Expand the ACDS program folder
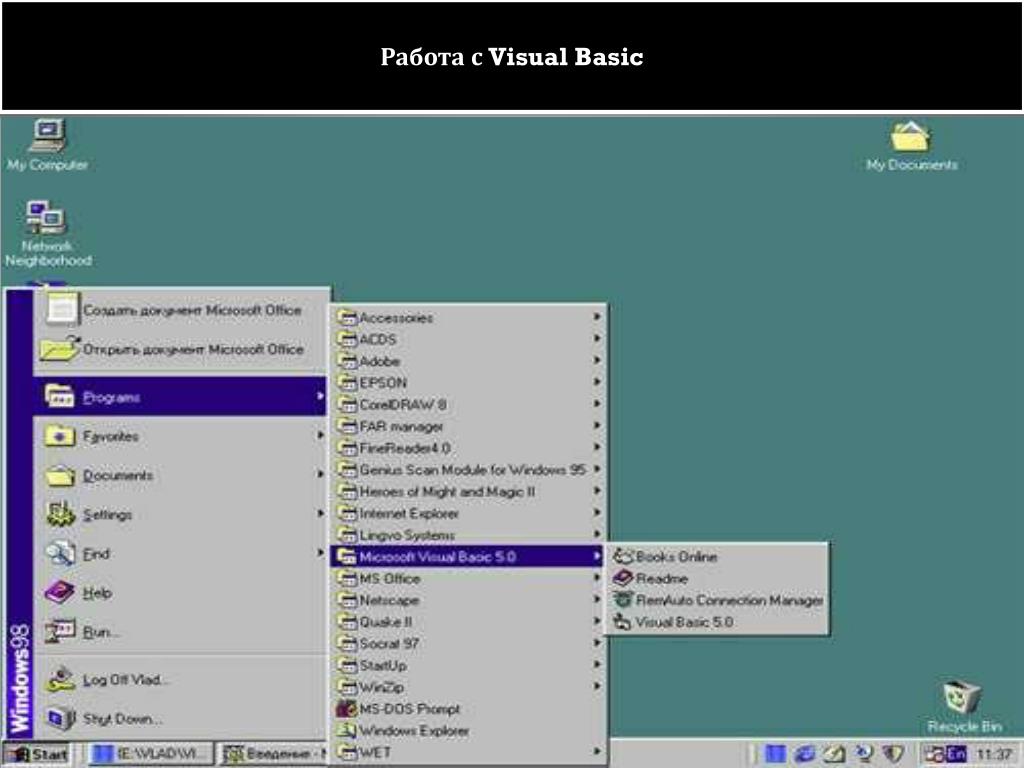 point(468,340)
